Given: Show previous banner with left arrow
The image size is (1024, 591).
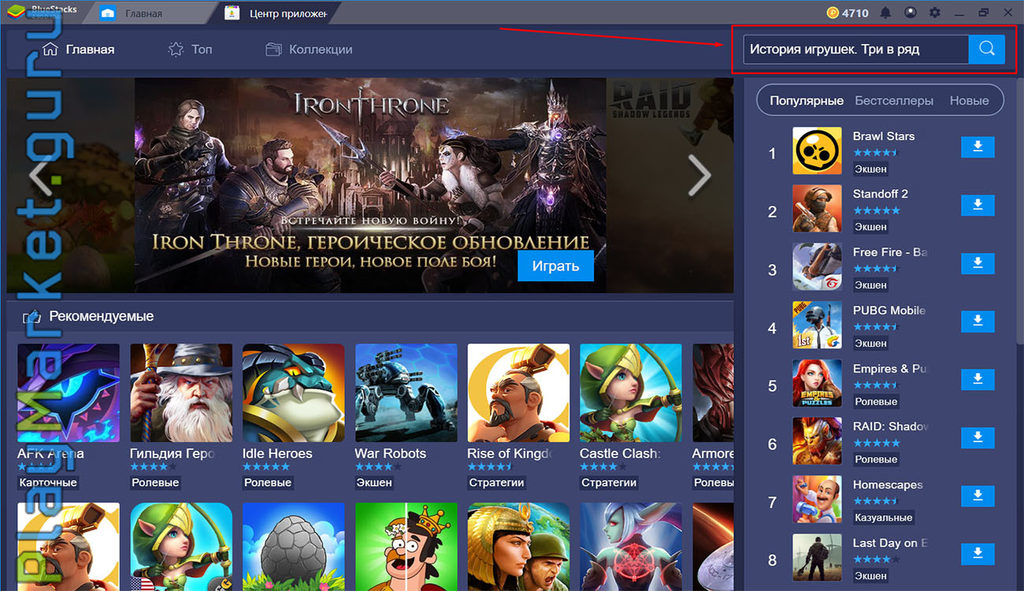Looking at the screenshot, I should (40, 175).
